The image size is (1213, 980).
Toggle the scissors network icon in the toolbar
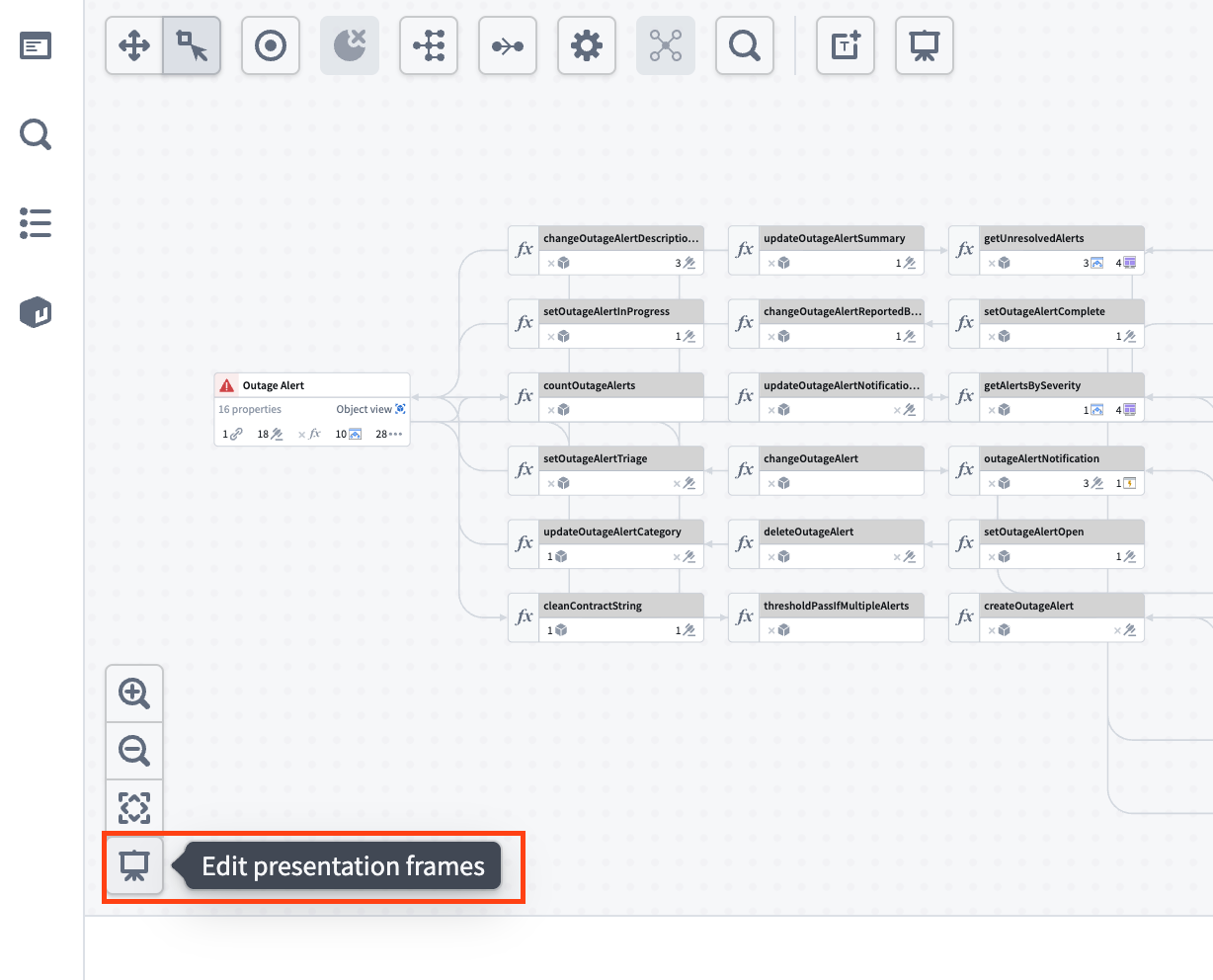pyautogui.click(x=665, y=45)
